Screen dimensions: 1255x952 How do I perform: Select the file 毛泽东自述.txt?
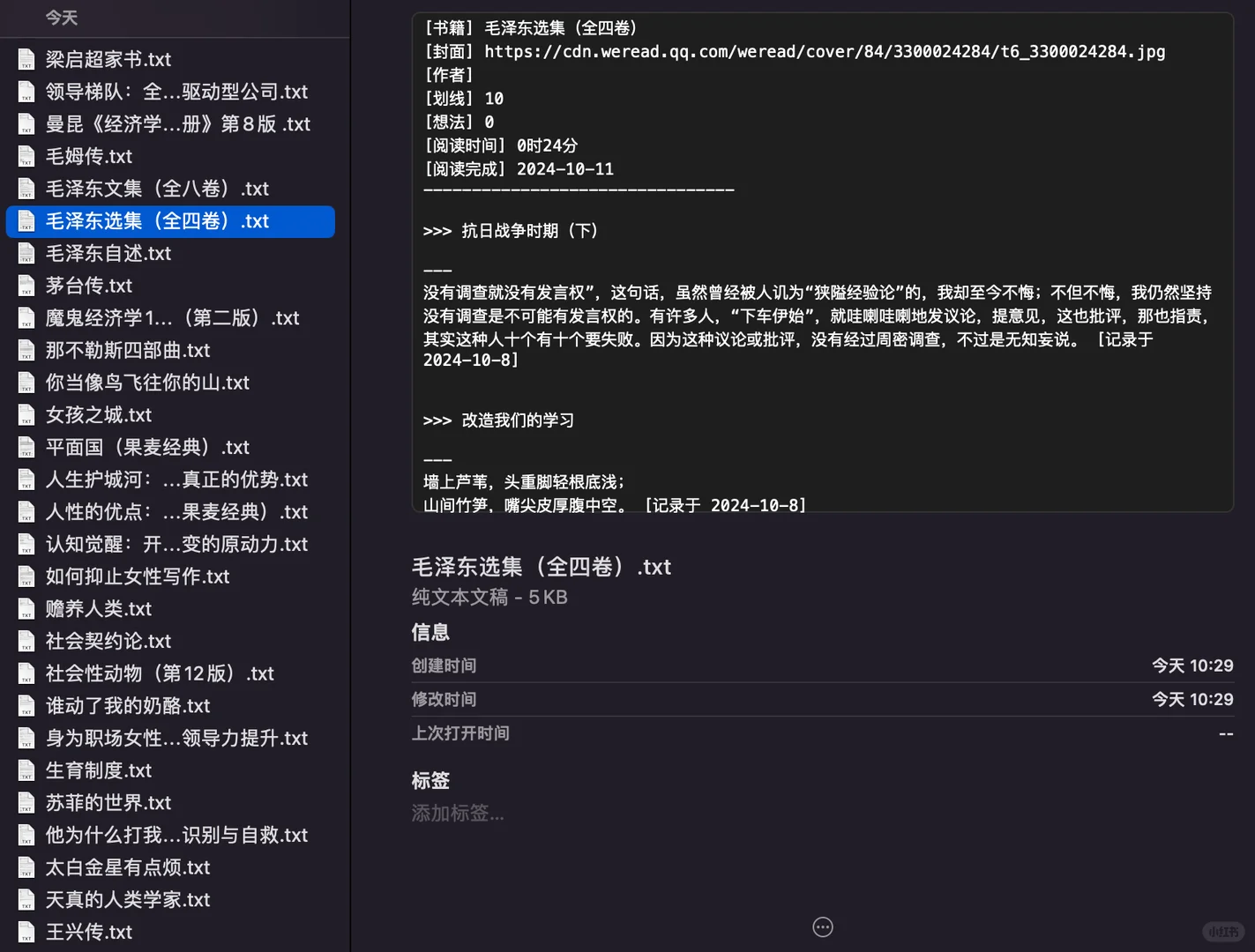(108, 253)
